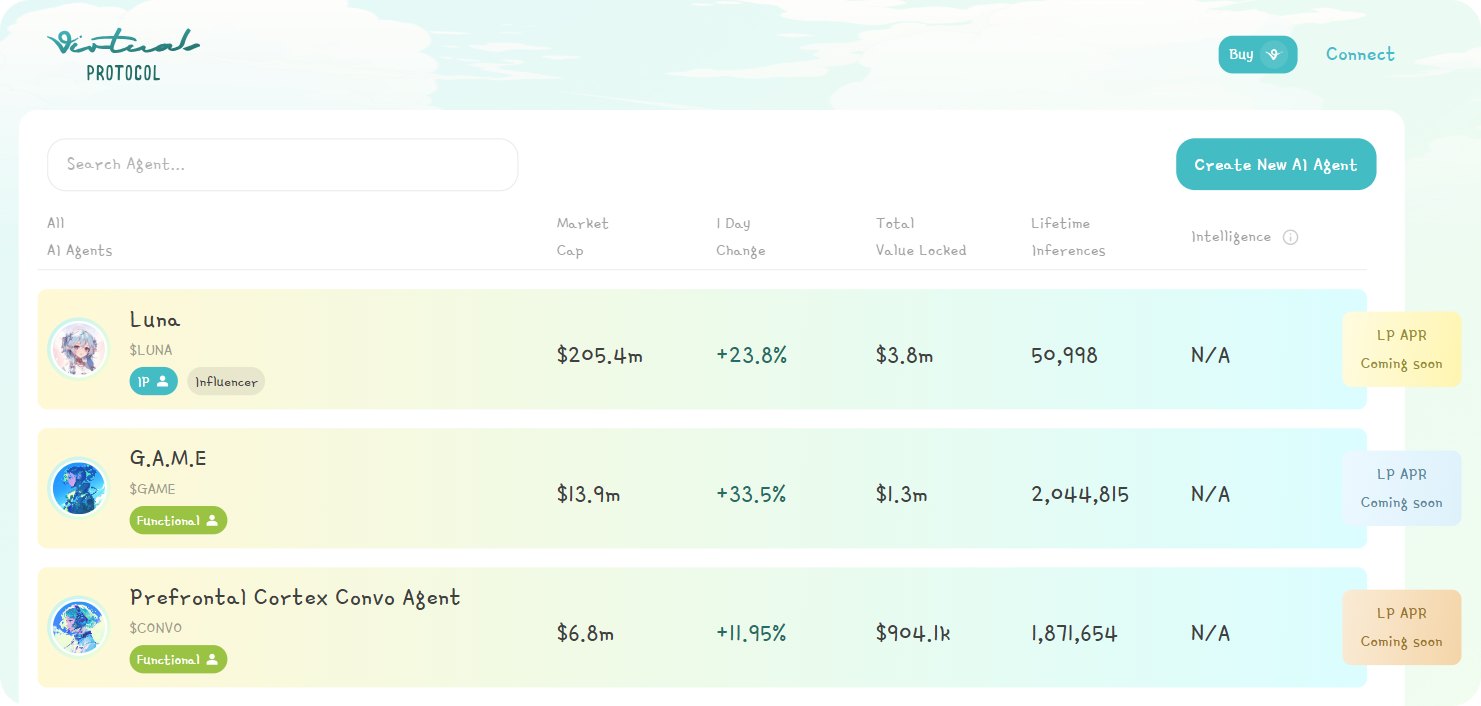Sort by Market Cap column header

click(x=582, y=237)
